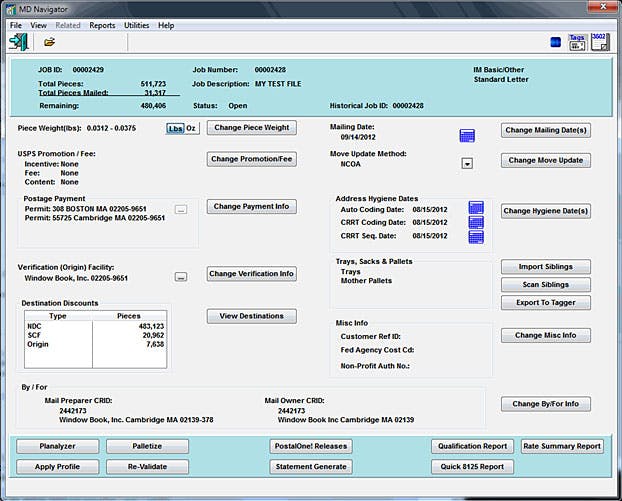Click the Qualification Report button
This screenshot has width=622, height=501.
pyautogui.click(x=473, y=447)
